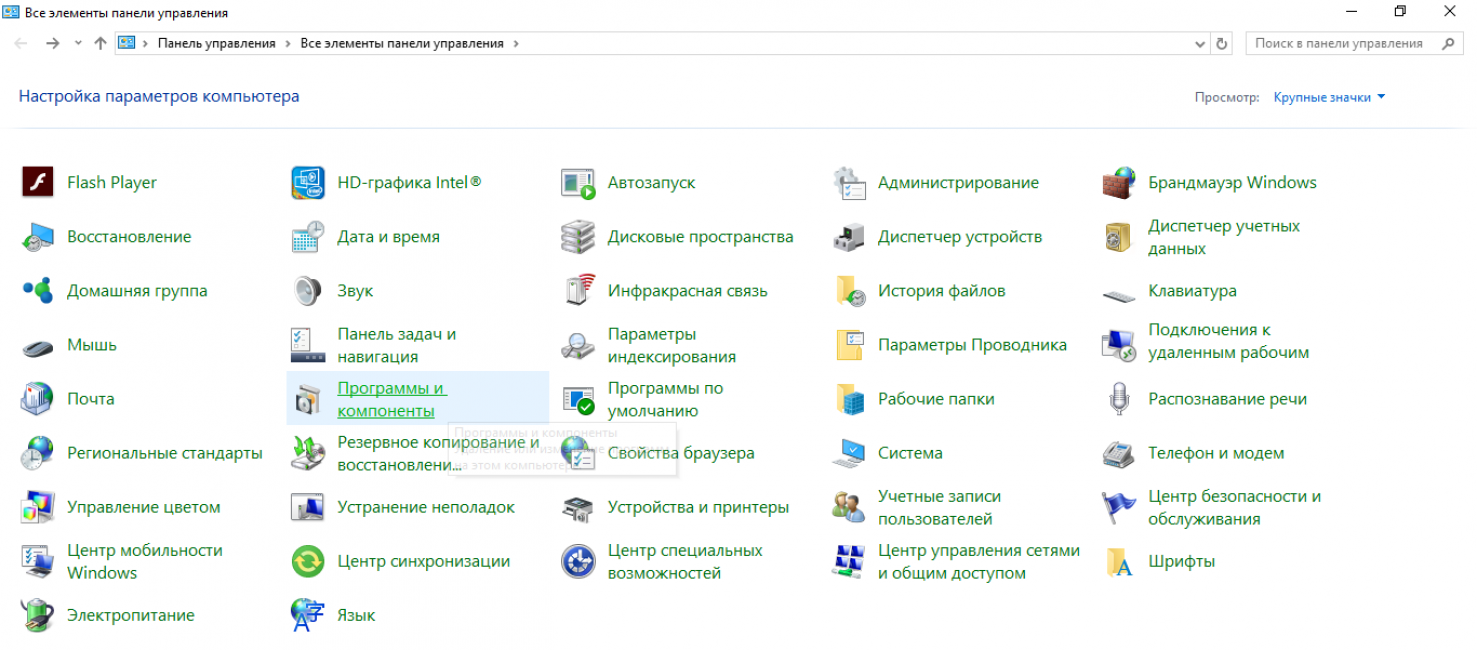Viewport: 1477px width, 650px height.
Task: Click the Язык language icon
Action: click(x=308, y=615)
